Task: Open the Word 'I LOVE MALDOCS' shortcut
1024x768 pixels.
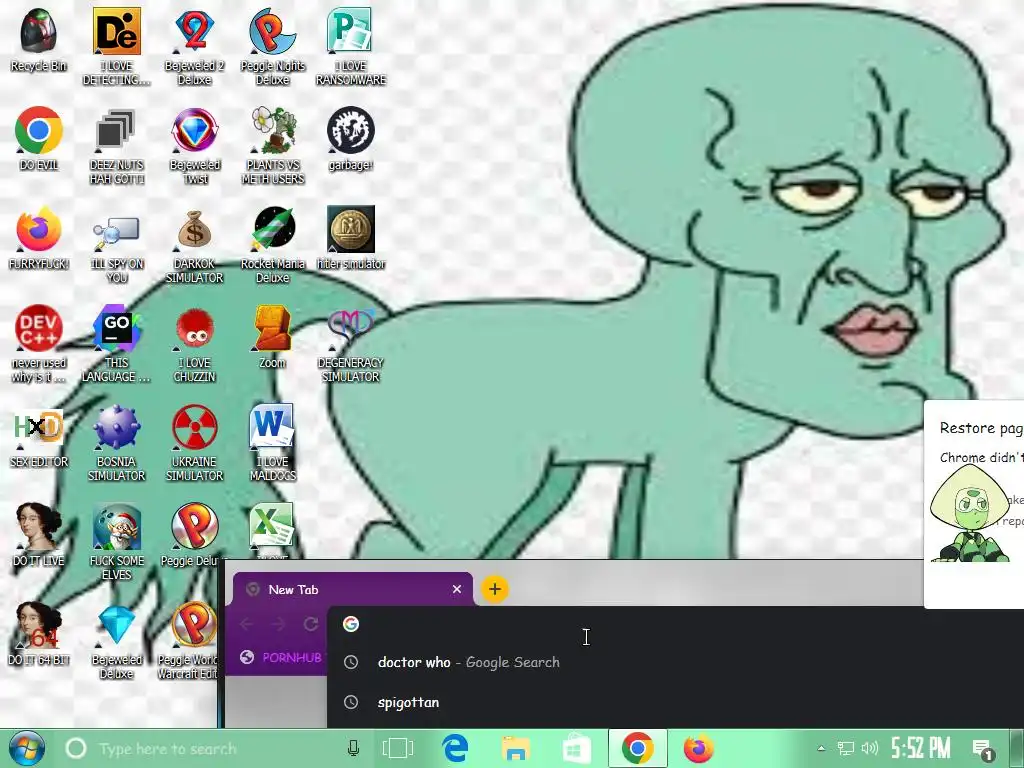Action: pos(272,443)
